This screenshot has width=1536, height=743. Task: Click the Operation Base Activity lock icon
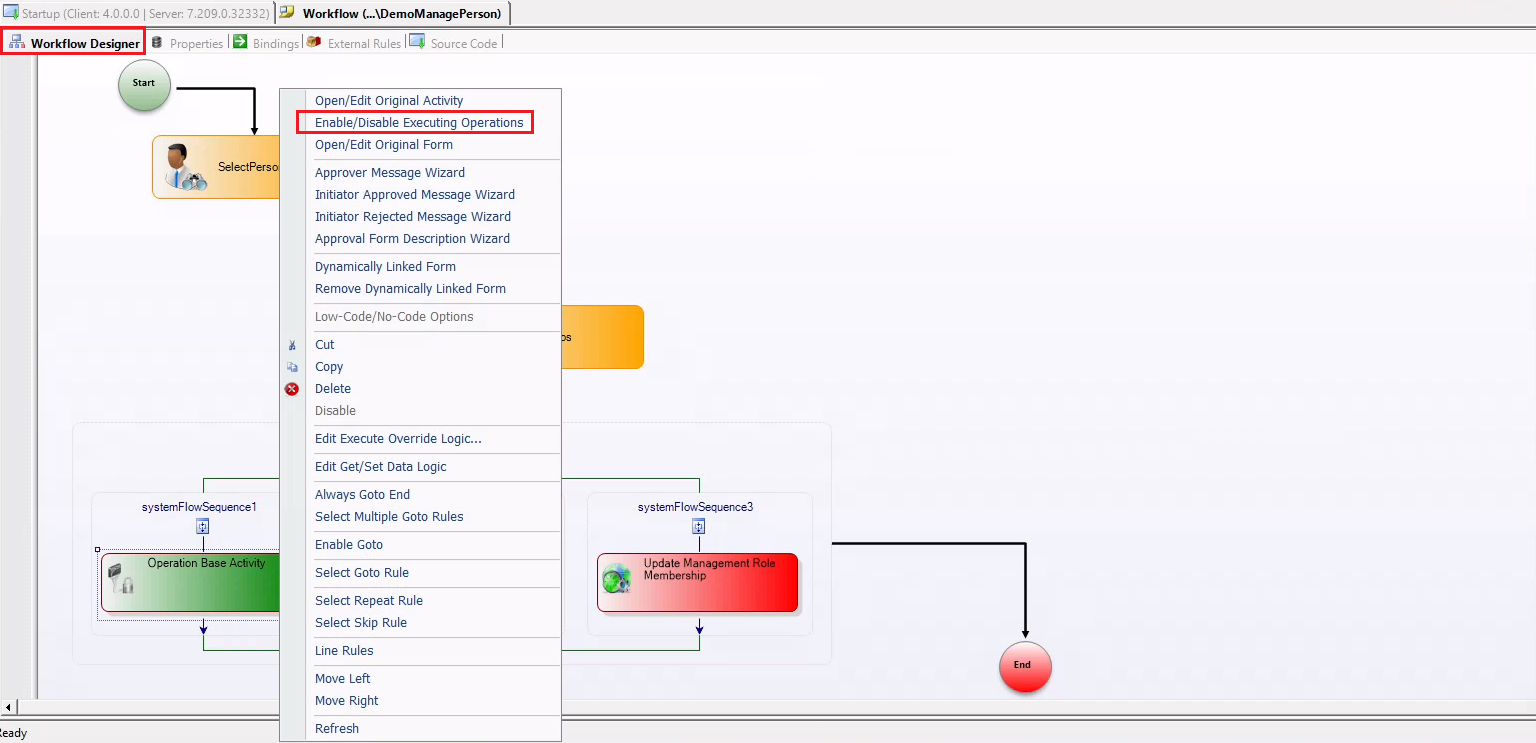(121, 579)
